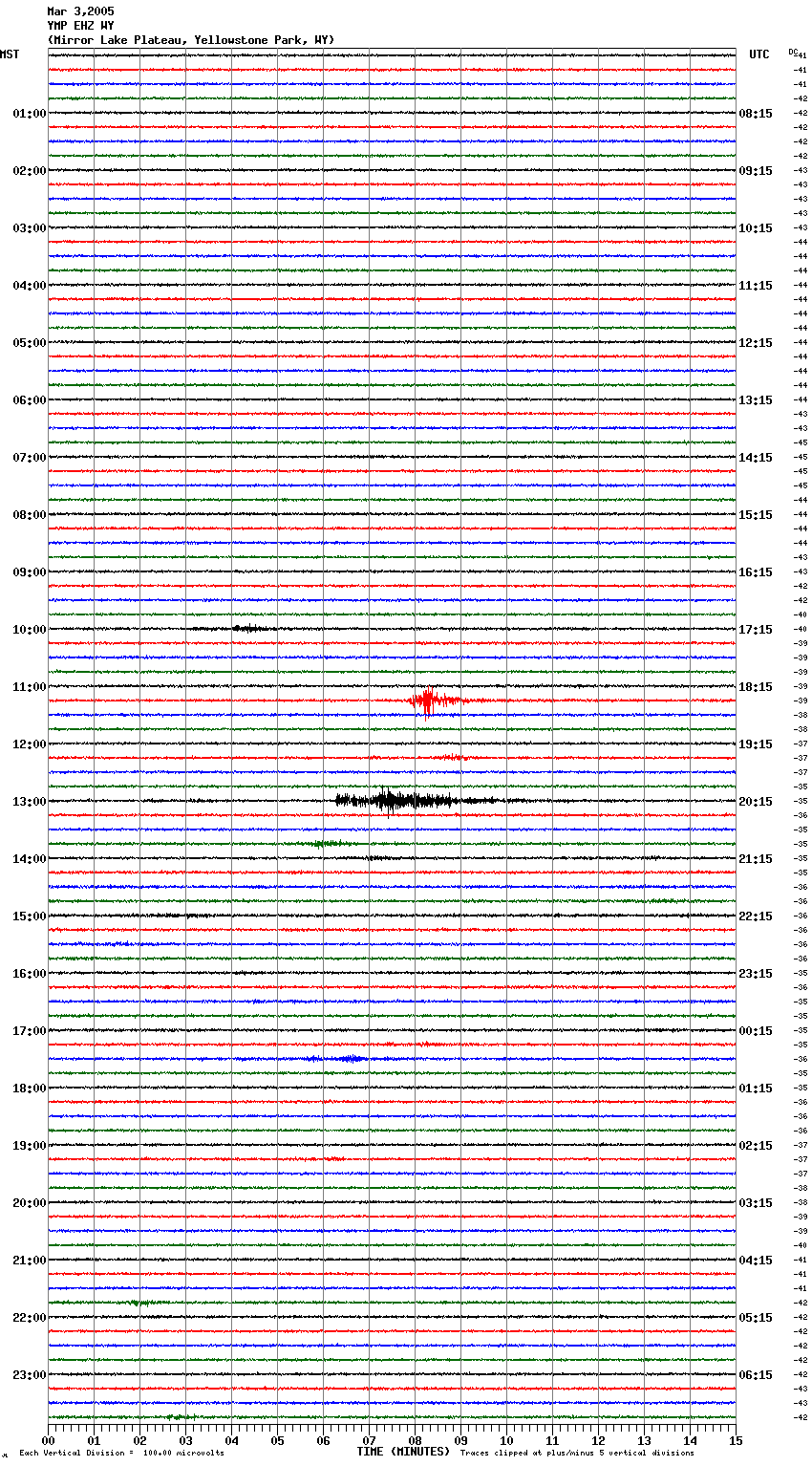Click the UTC time label '06:15'
Image resolution: width=812 pixels, height=1466 pixels.
[x=756, y=1375]
